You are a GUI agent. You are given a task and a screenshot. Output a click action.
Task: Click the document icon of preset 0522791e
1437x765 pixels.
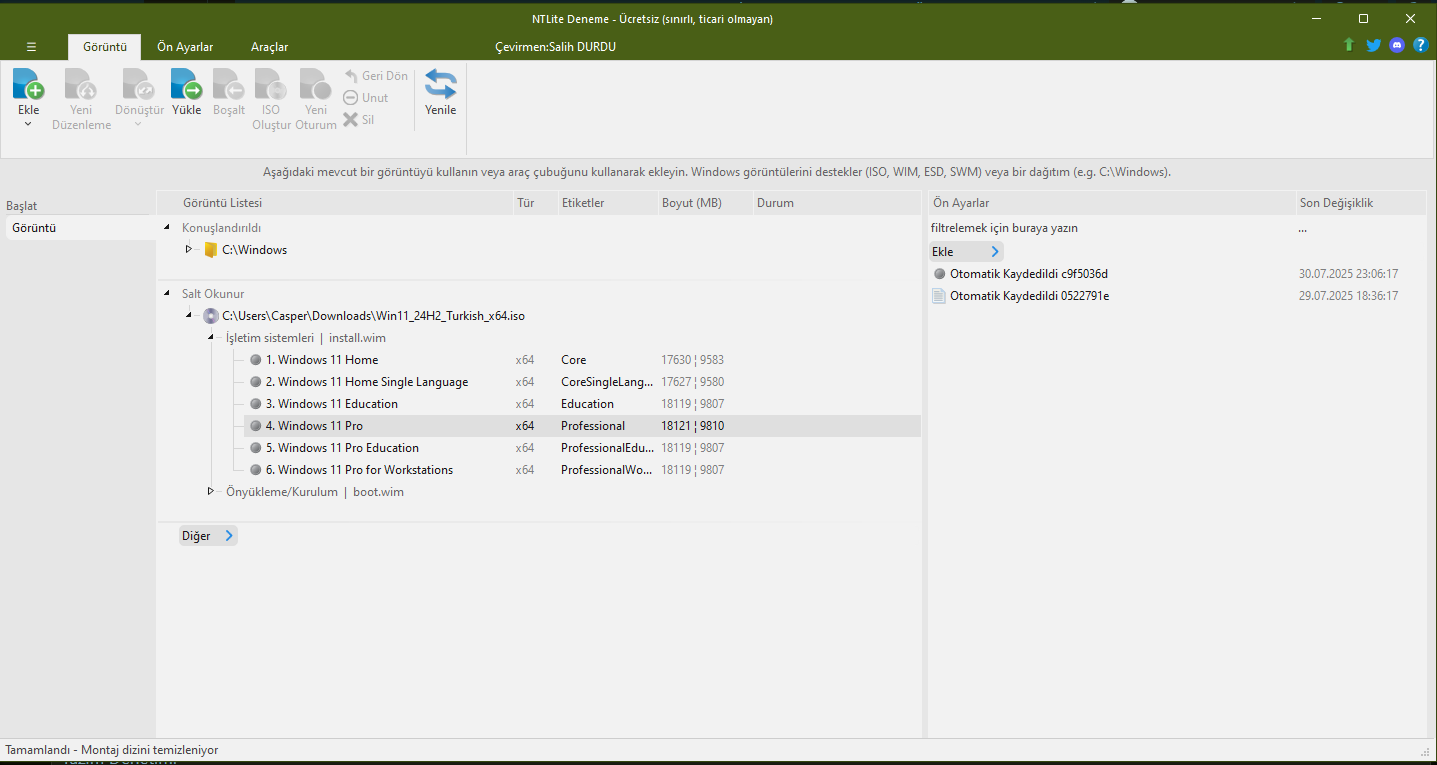[938, 296]
